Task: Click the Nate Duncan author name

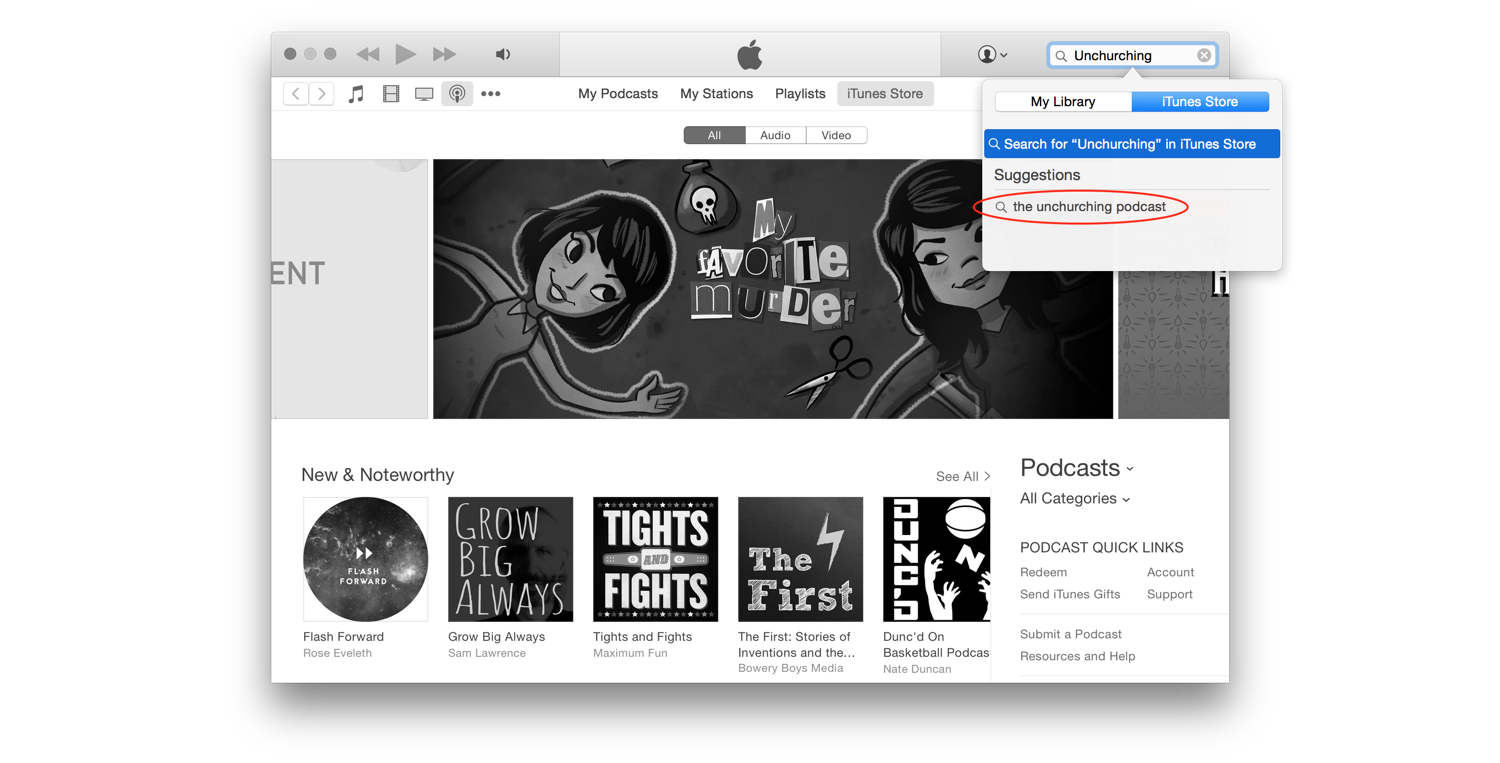Action: coord(917,669)
